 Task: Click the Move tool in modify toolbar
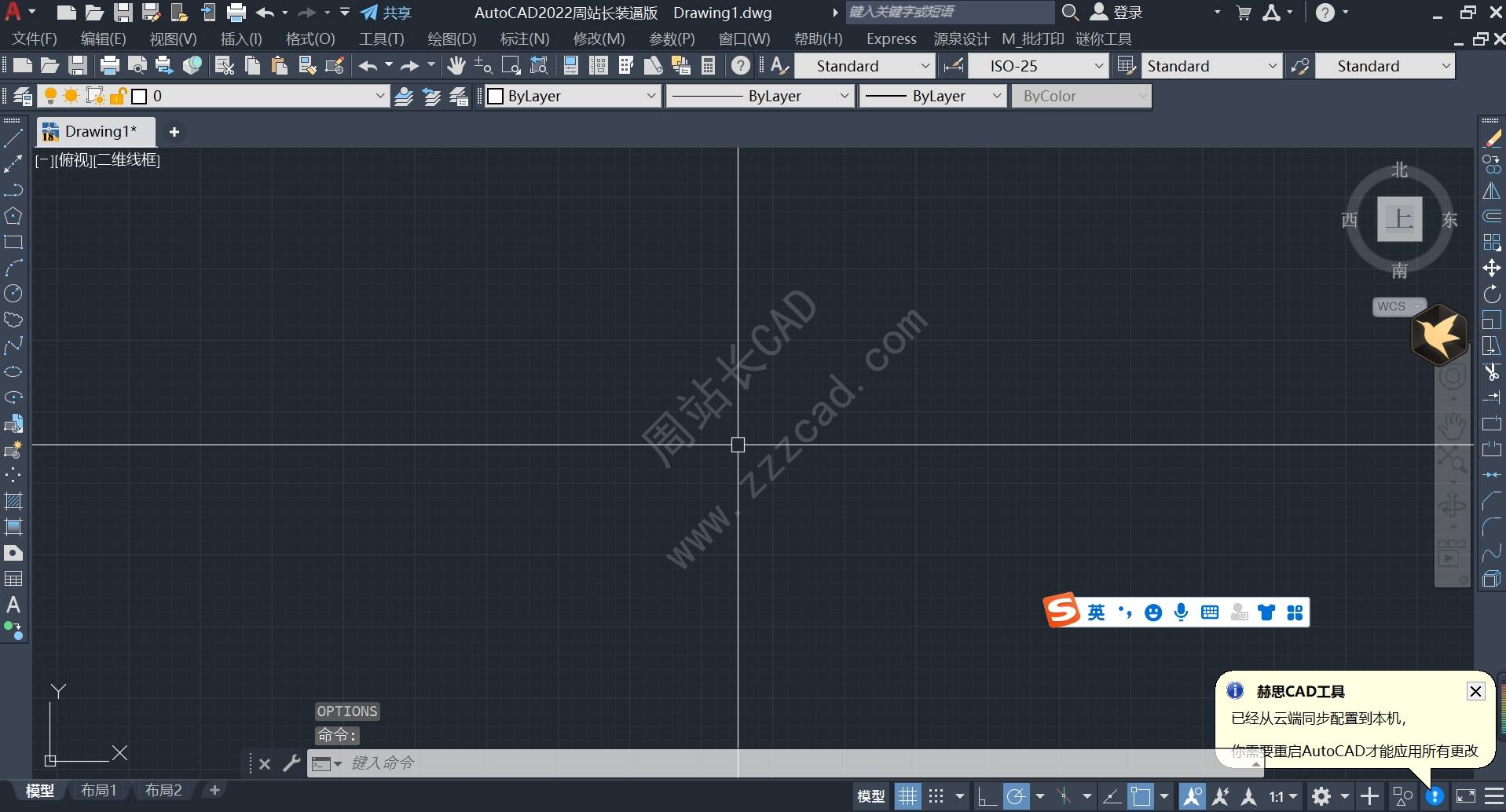tap(1491, 269)
